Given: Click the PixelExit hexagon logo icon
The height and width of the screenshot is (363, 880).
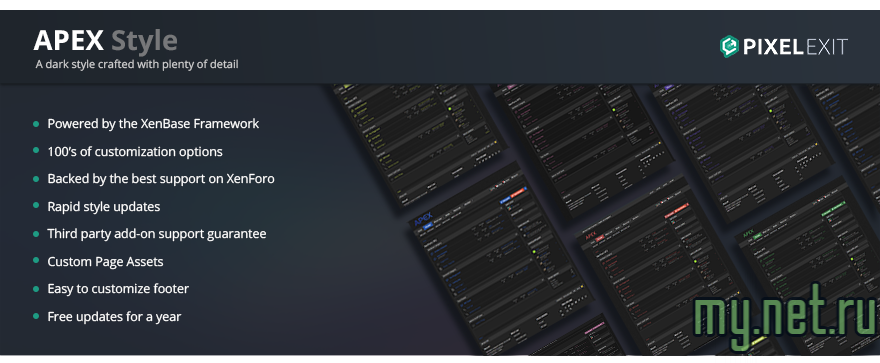Looking at the screenshot, I should [729, 47].
